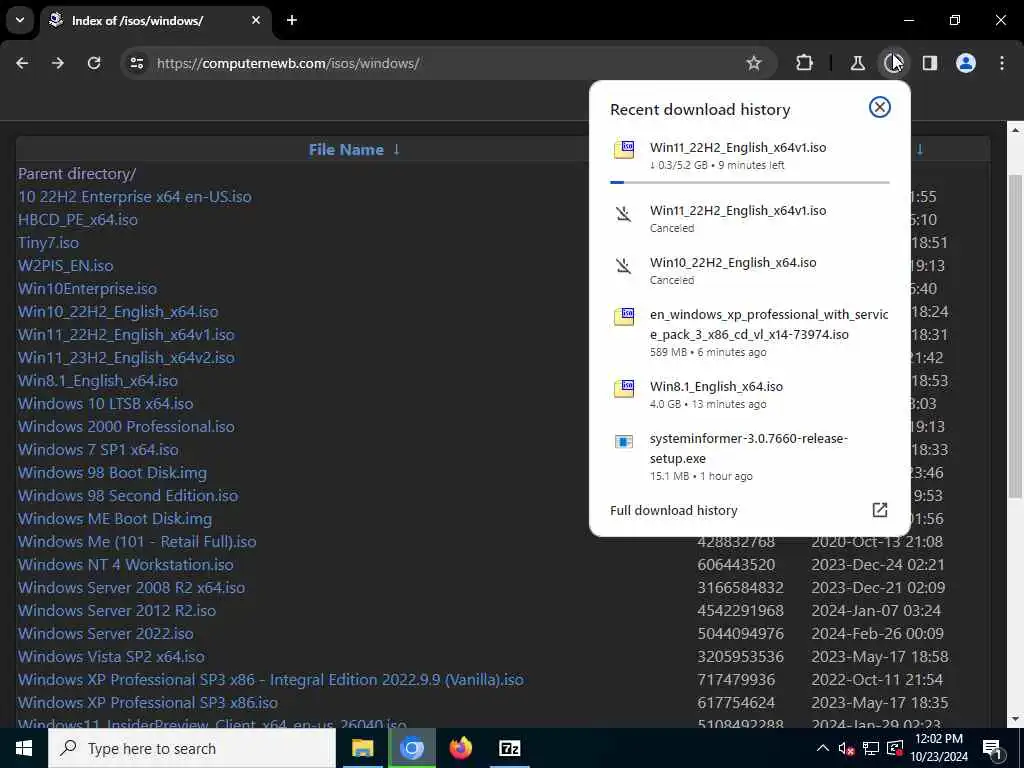
Task: Click Windows Server 2022.iso link
Action: click(105, 633)
